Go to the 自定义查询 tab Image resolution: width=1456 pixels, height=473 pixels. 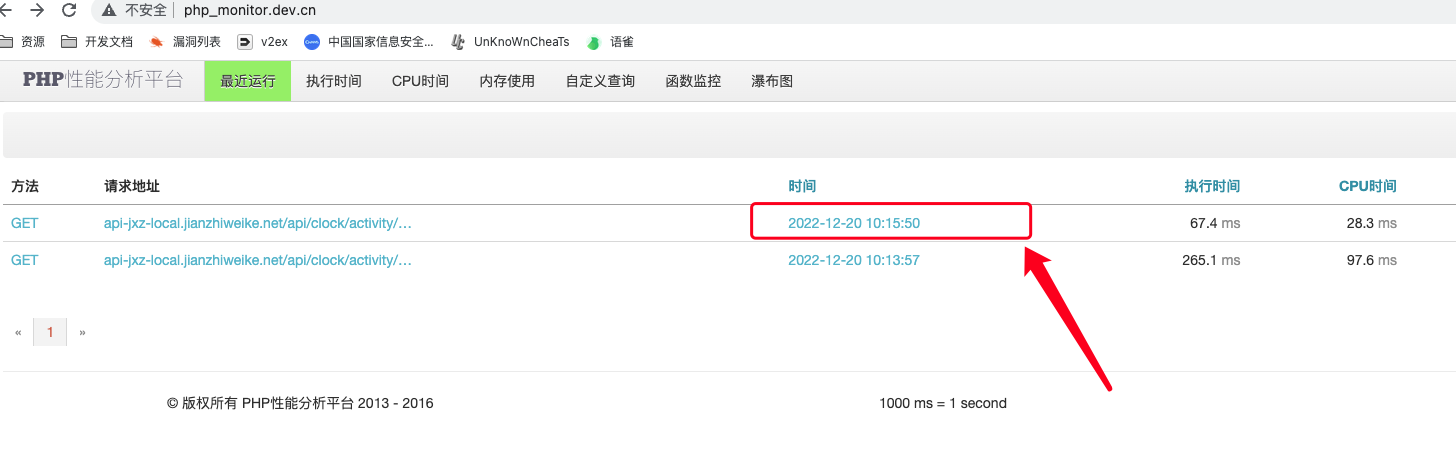tap(600, 81)
